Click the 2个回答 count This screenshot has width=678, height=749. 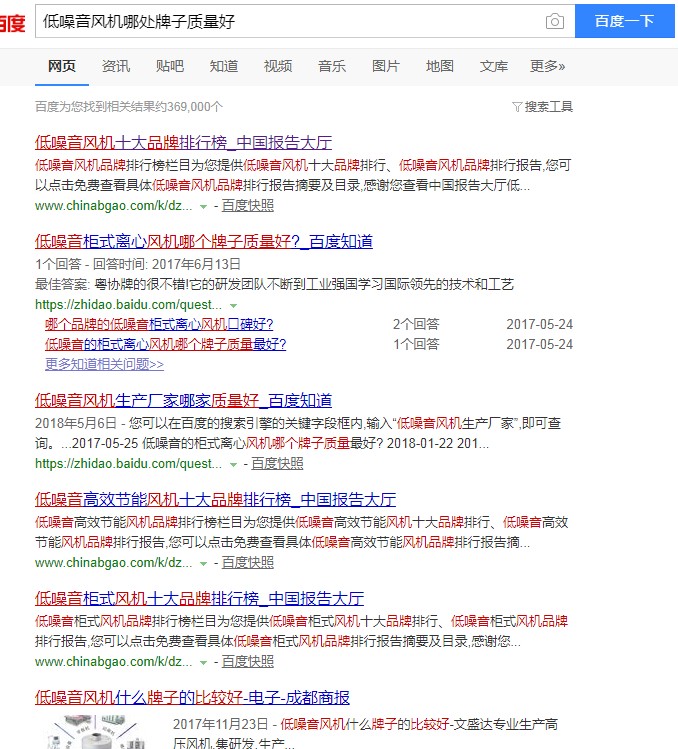pos(416,324)
